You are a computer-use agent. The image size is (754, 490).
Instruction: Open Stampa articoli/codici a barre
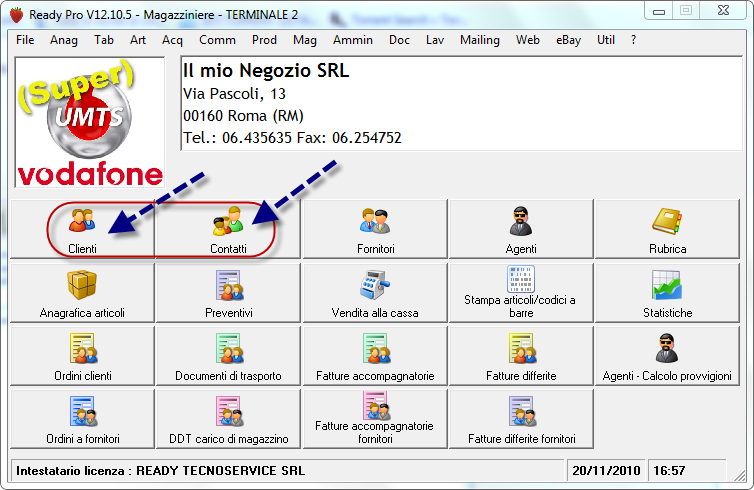pyautogui.click(x=521, y=292)
